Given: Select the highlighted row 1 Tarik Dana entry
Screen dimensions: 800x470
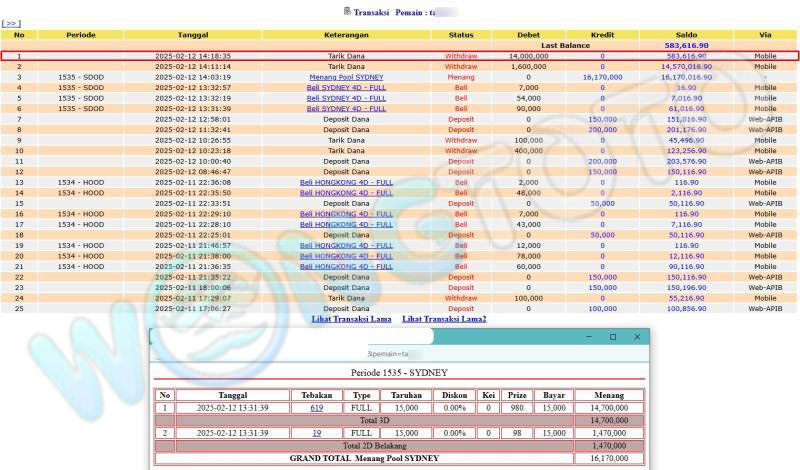Looking at the screenshot, I should coord(346,56).
